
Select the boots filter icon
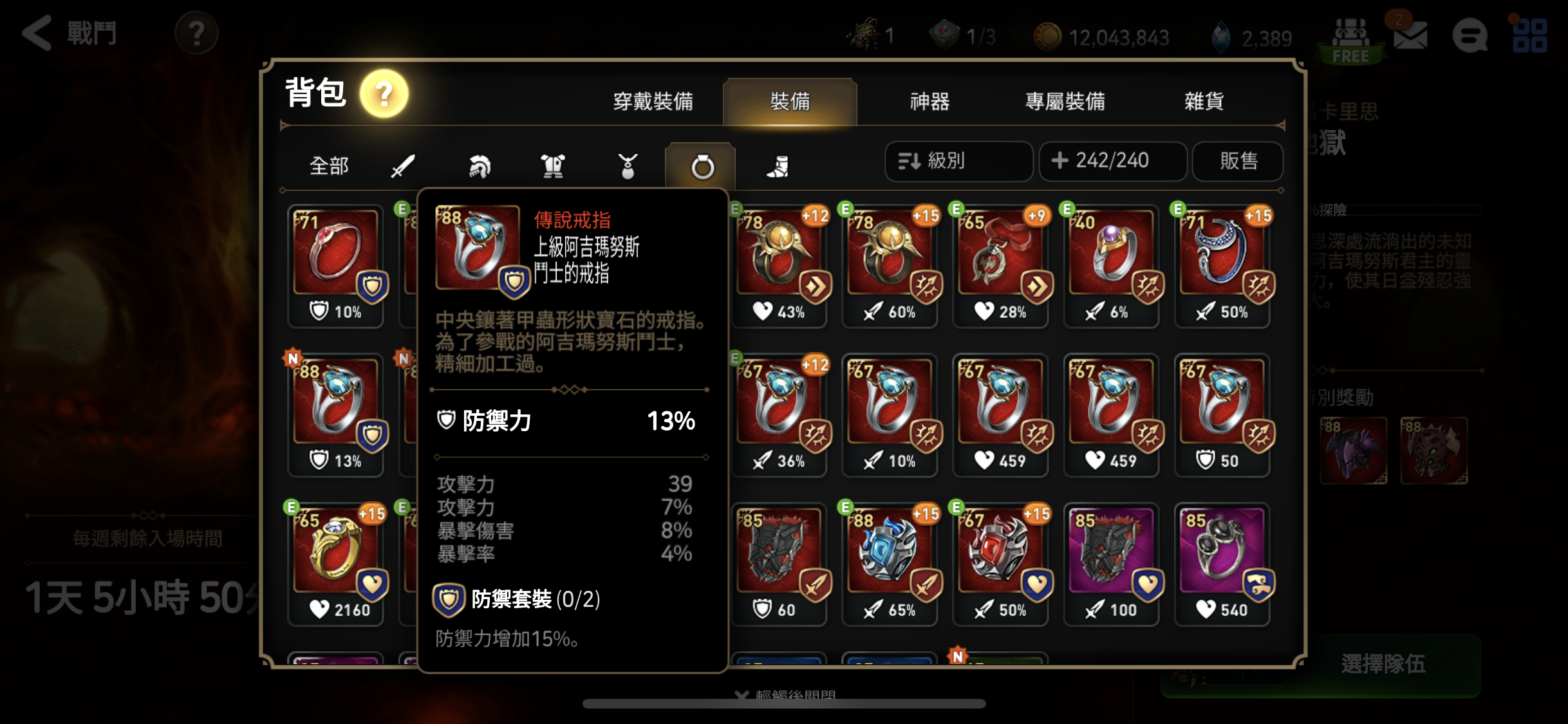coord(778,166)
